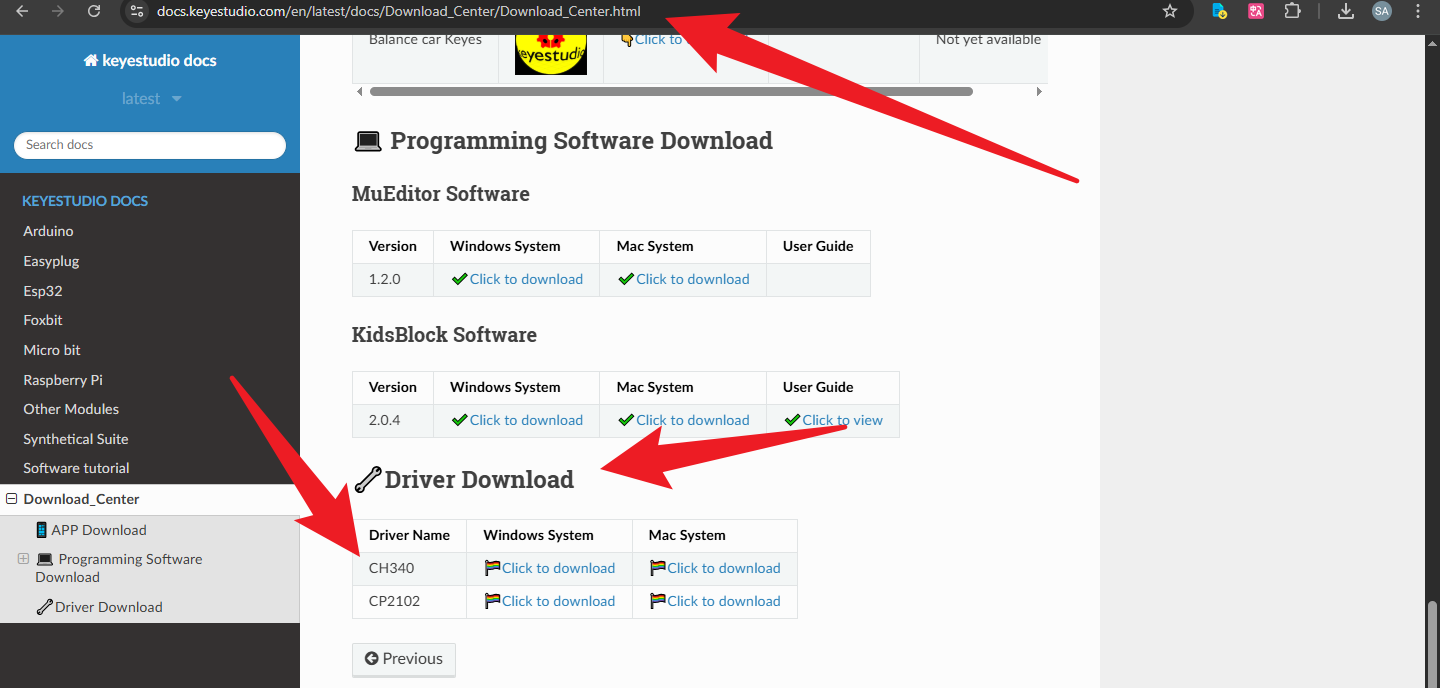Image resolution: width=1440 pixels, height=688 pixels.
Task: Open the latest version dropdown
Action: (150, 98)
